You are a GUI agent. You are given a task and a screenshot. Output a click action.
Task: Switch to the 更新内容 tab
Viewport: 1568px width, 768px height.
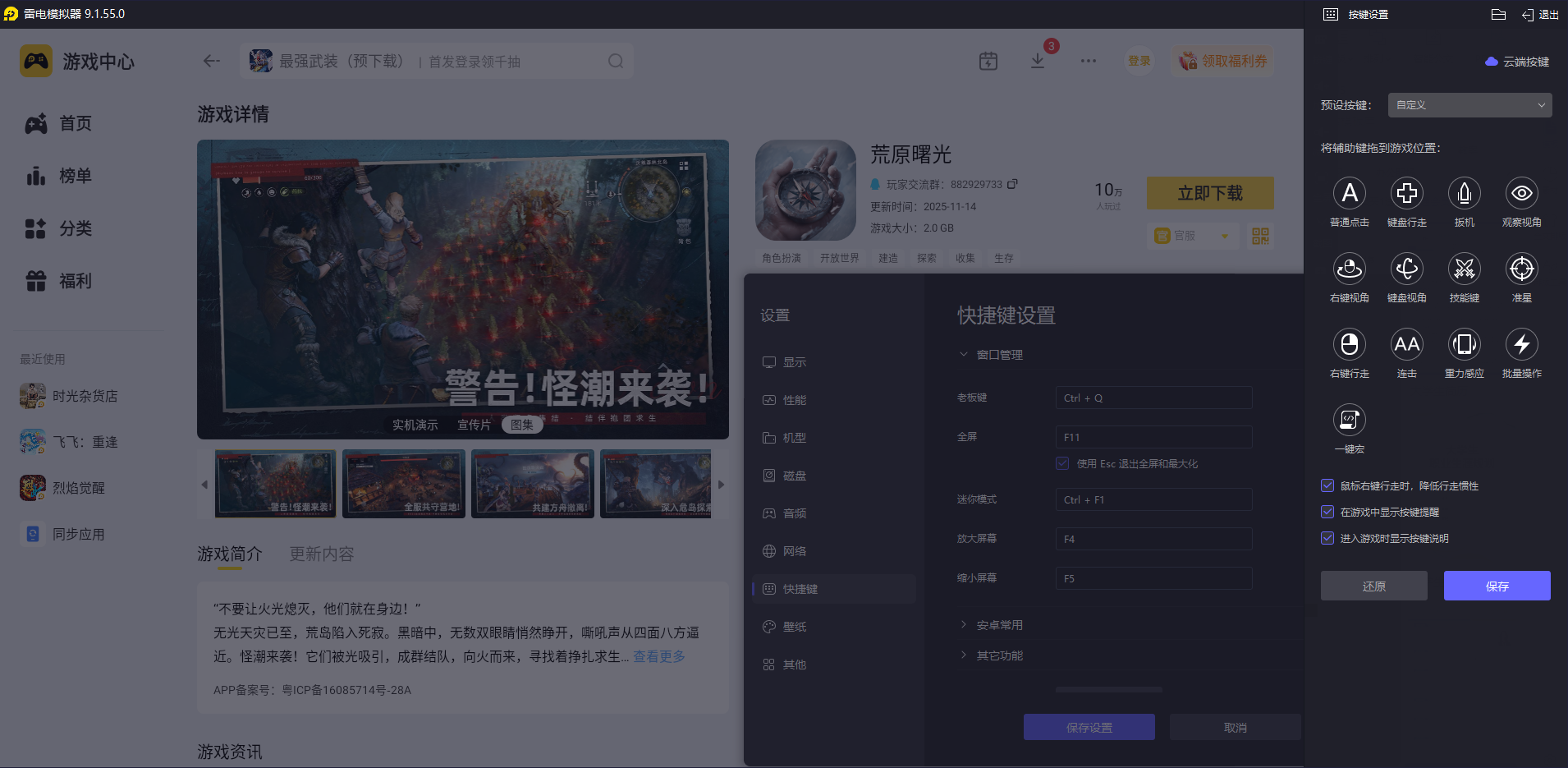(321, 554)
